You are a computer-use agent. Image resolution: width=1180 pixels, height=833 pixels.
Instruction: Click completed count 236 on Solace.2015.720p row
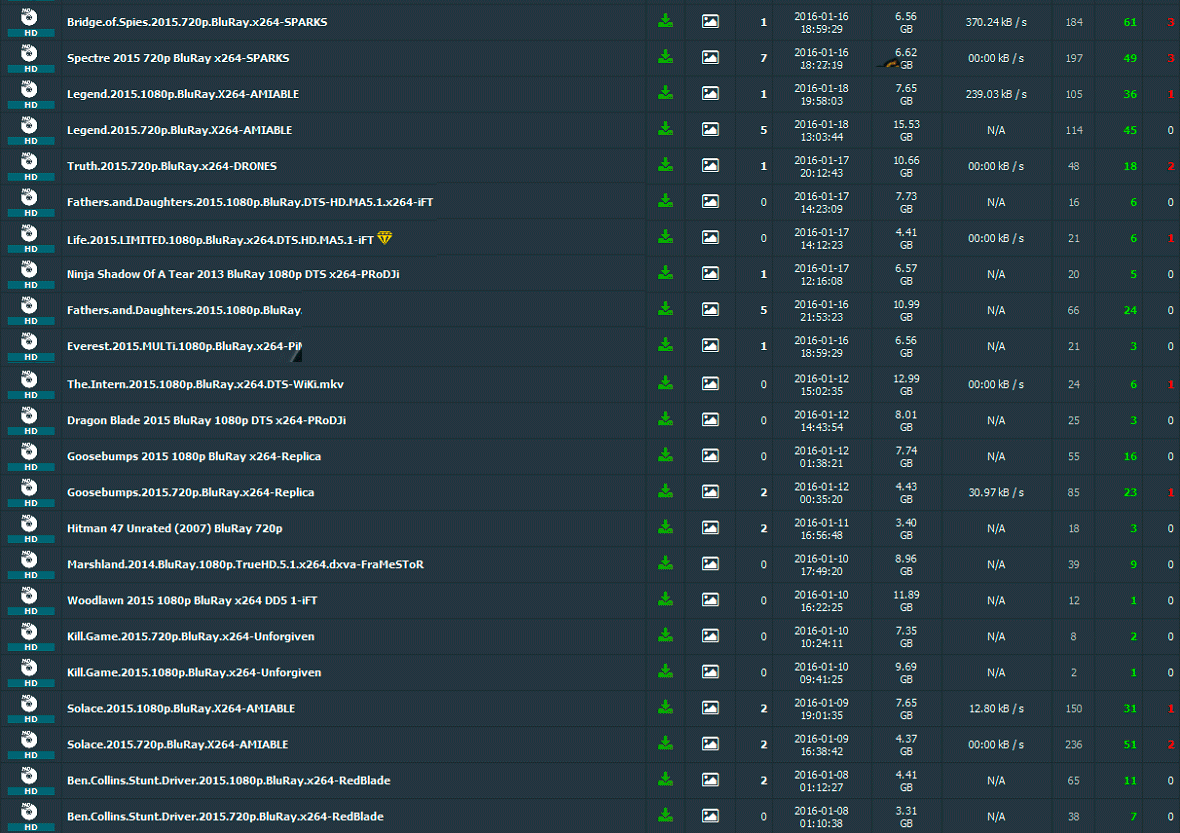(1074, 744)
